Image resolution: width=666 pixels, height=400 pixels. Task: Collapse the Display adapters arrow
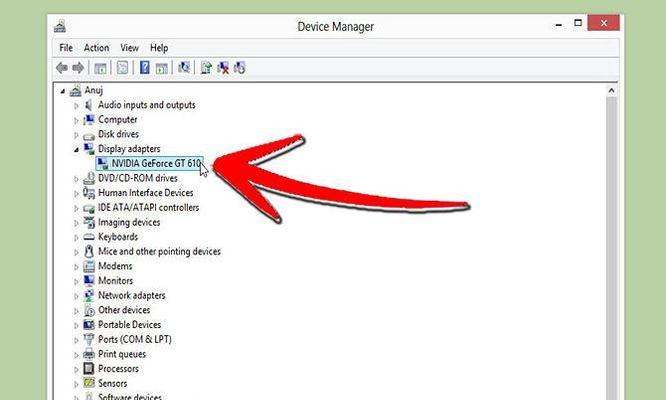[x=76, y=149]
